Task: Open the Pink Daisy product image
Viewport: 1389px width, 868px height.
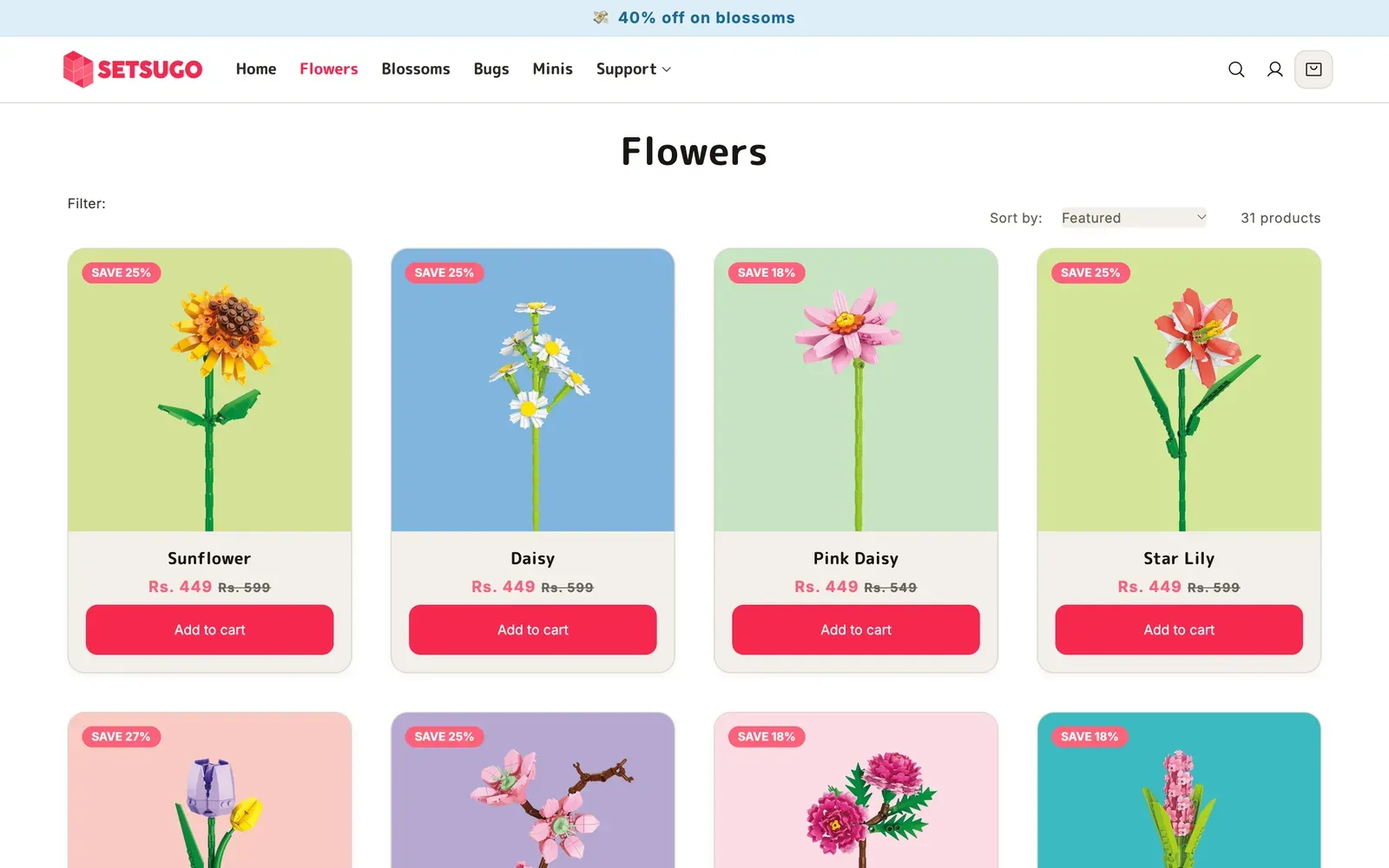Action: pyautogui.click(x=856, y=390)
